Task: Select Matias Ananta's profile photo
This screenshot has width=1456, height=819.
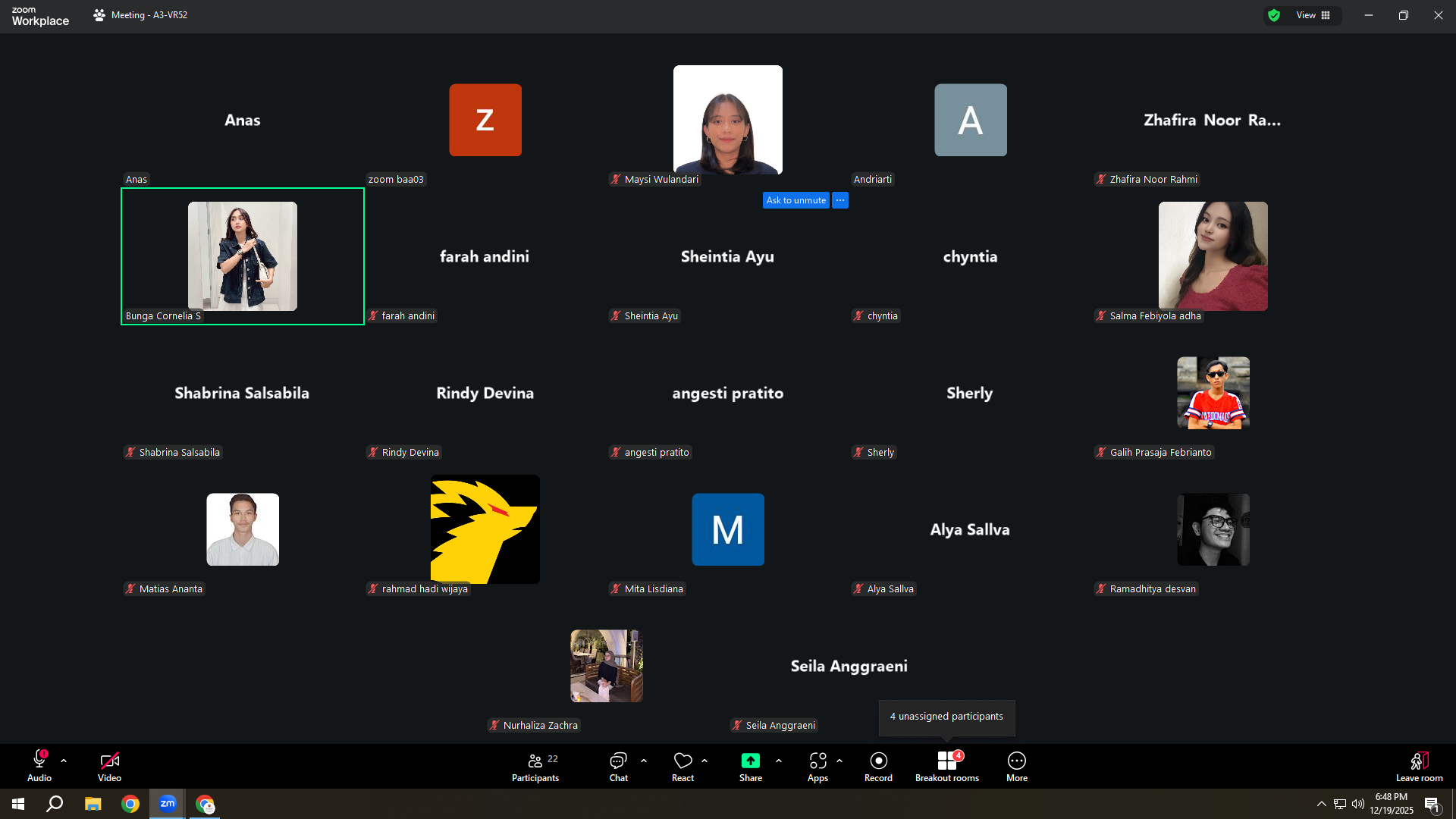Action: tap(243, 529)
